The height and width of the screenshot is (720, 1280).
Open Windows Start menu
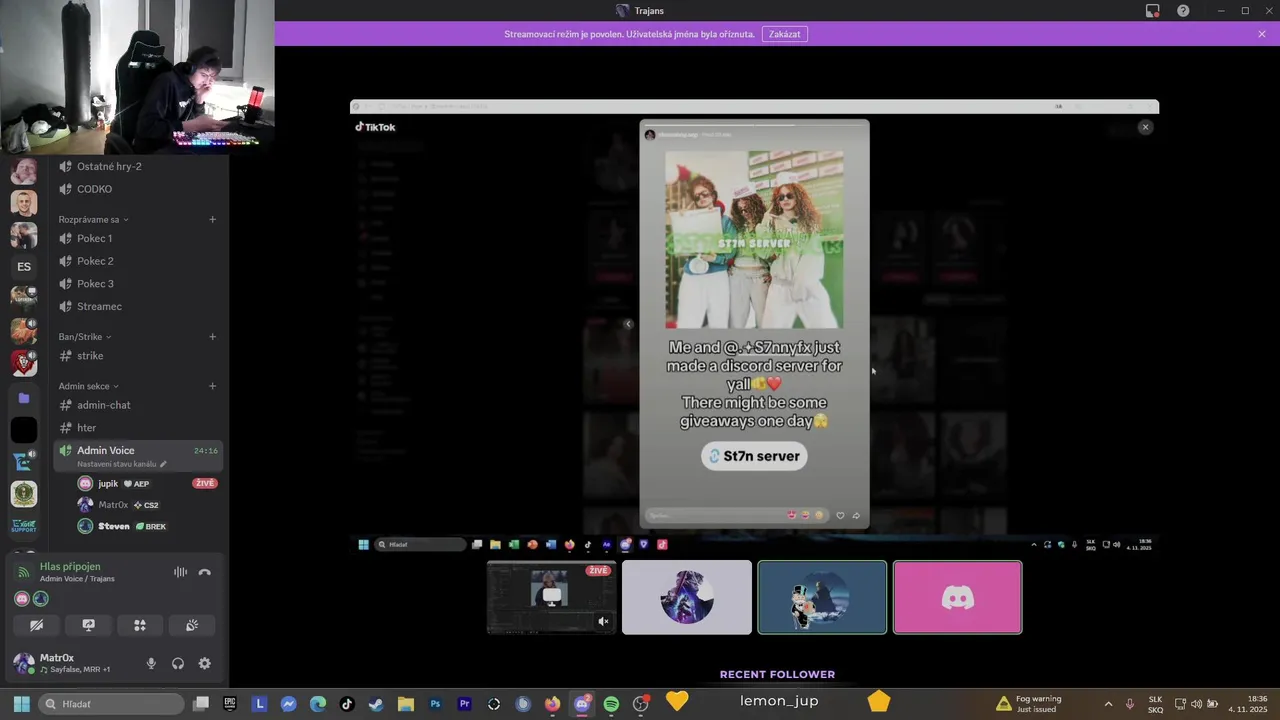(x=21, y=704)
